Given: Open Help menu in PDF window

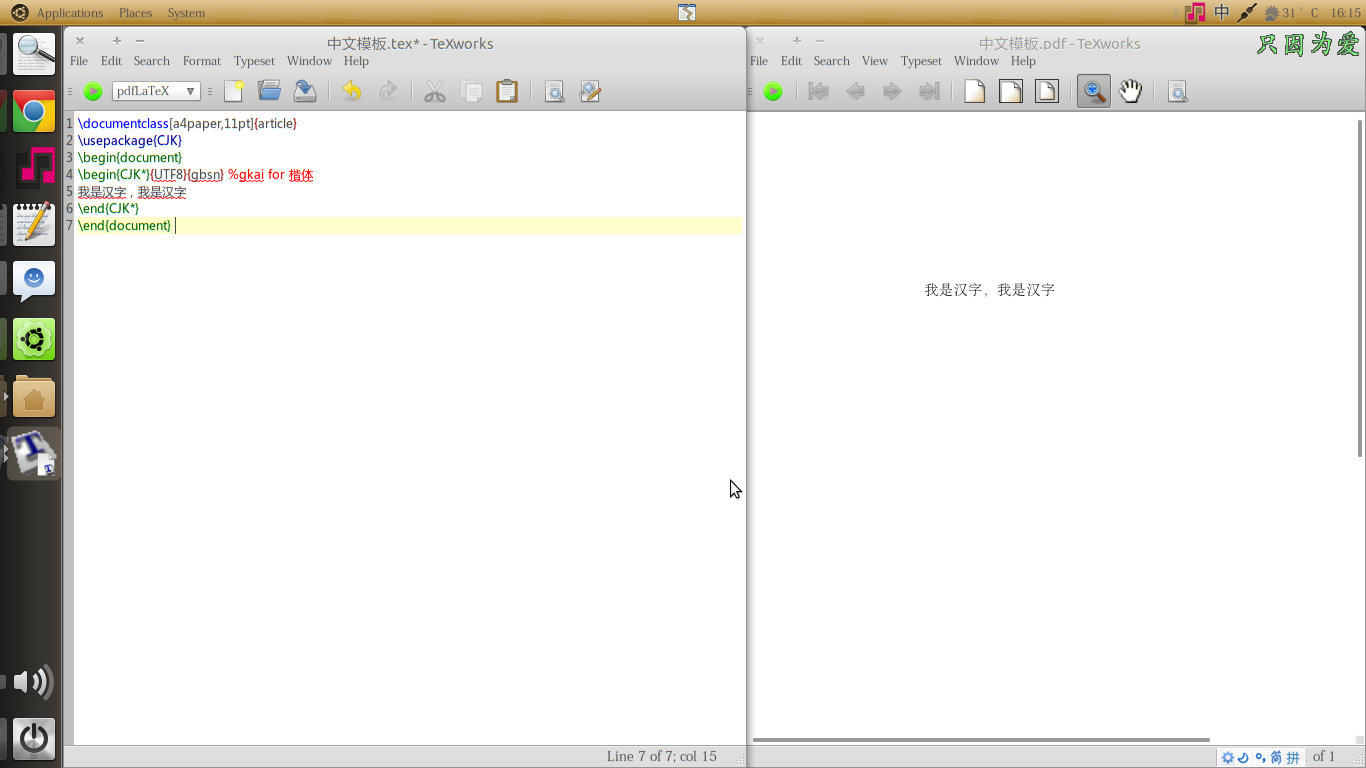Looking at the screenshot, I should 1023,61.
